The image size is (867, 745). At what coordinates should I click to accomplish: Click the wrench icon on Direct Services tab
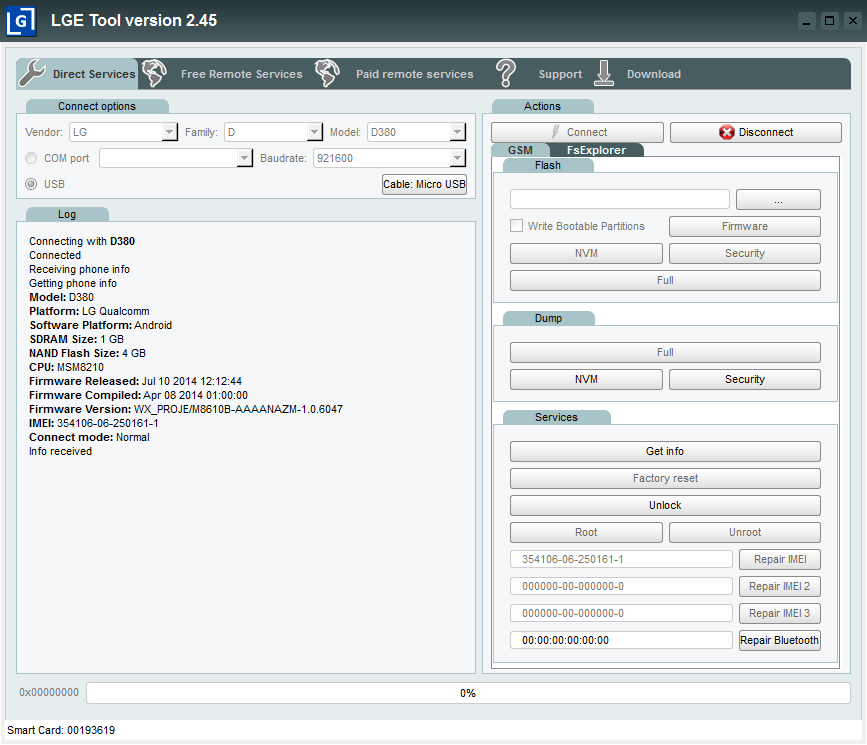tap(33, 73)
